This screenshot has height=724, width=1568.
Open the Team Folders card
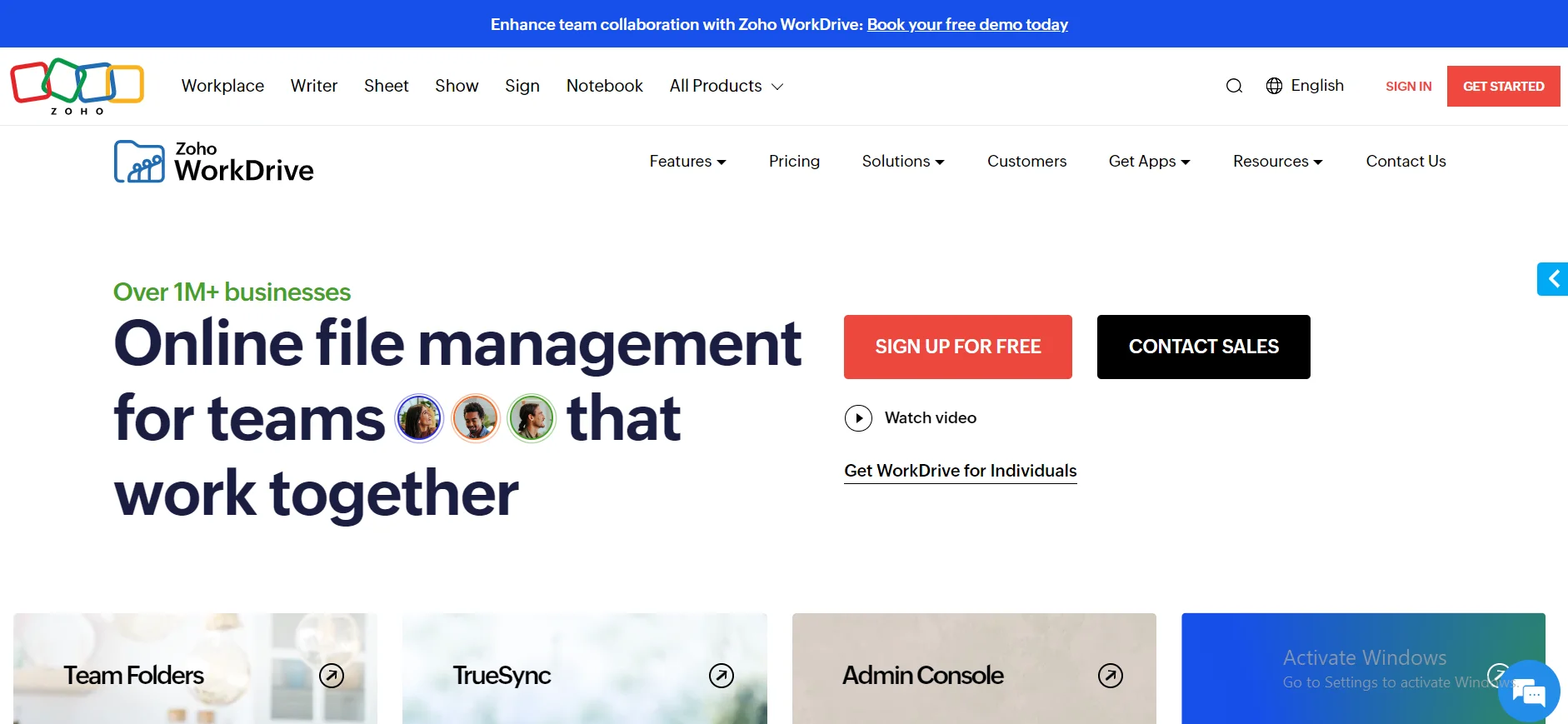(x=195, y=669)
